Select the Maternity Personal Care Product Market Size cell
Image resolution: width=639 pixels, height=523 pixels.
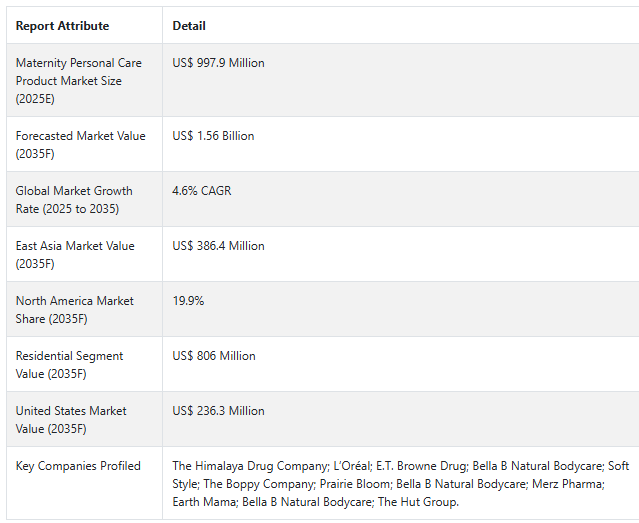[78, 81]
